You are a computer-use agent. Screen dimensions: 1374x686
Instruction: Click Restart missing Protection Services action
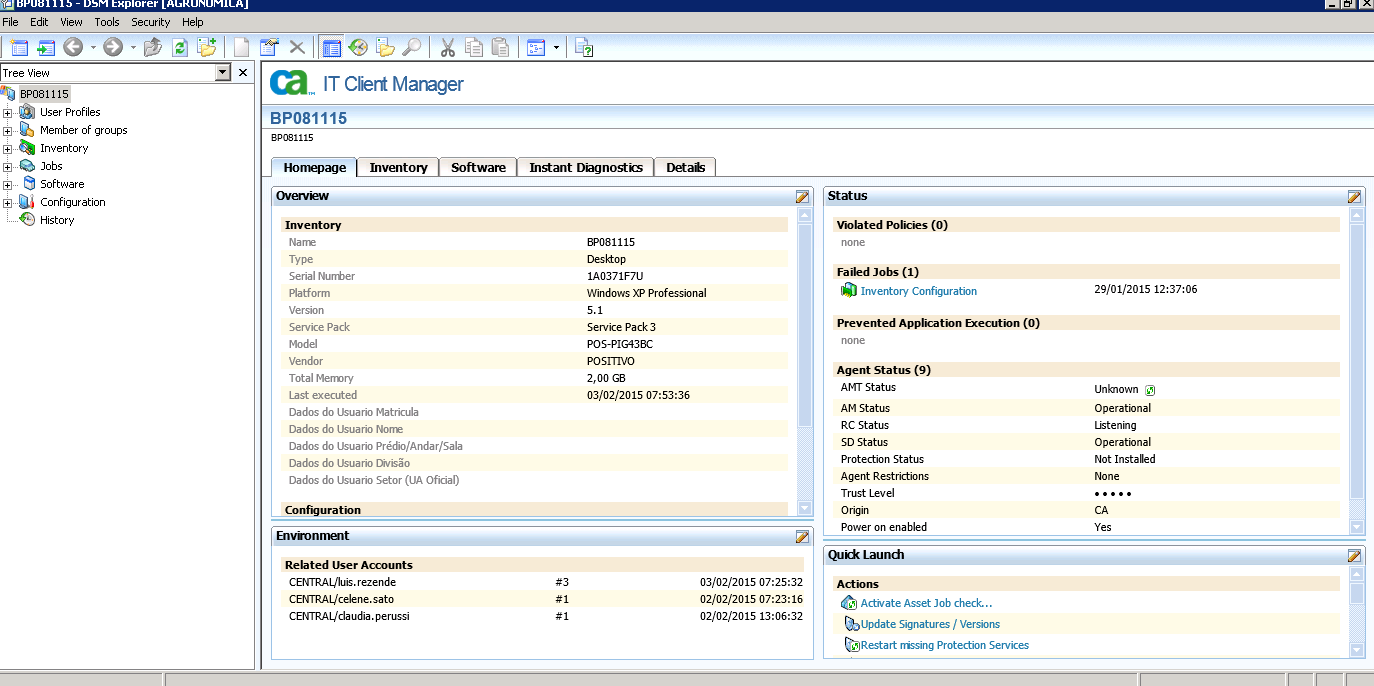click(943, 645)
